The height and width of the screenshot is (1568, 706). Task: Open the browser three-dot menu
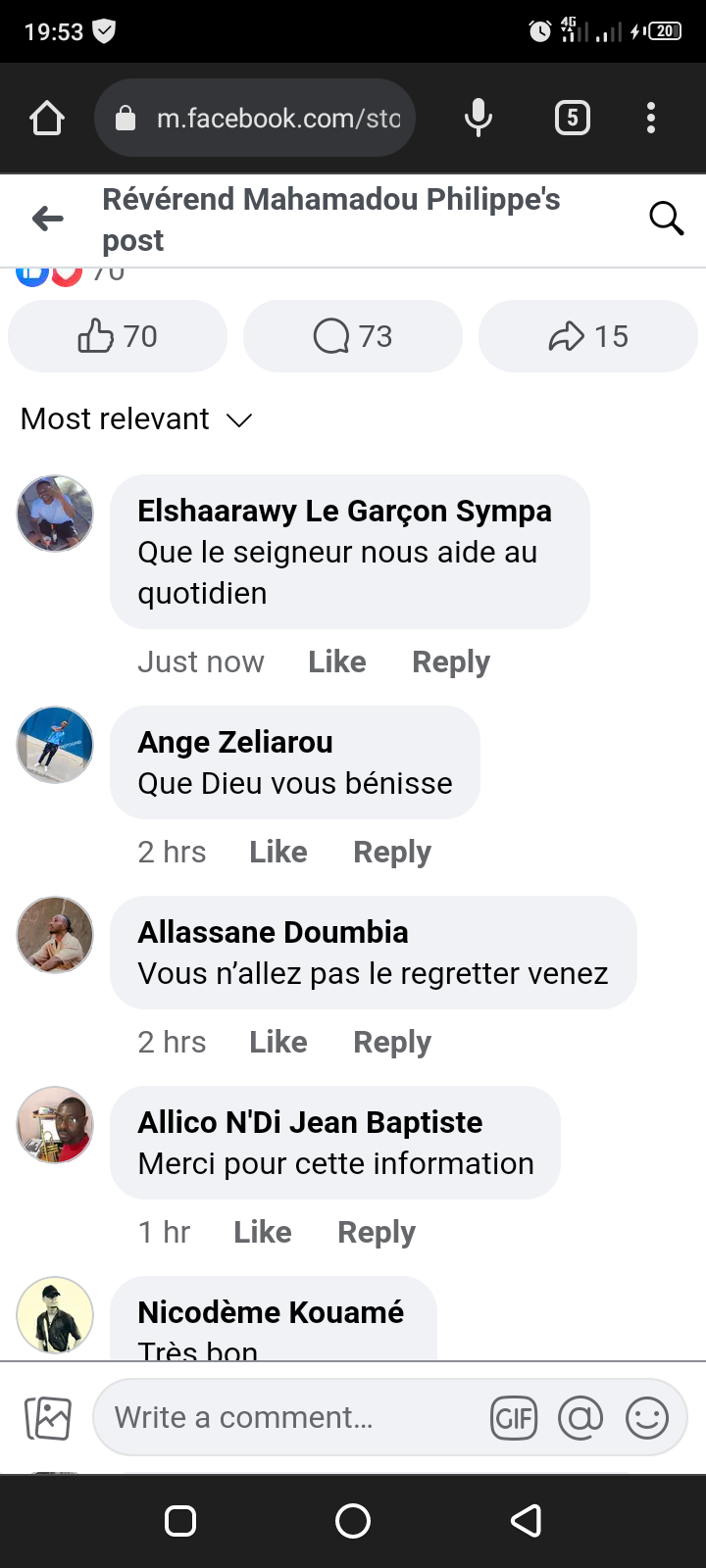tap(651, 119)
